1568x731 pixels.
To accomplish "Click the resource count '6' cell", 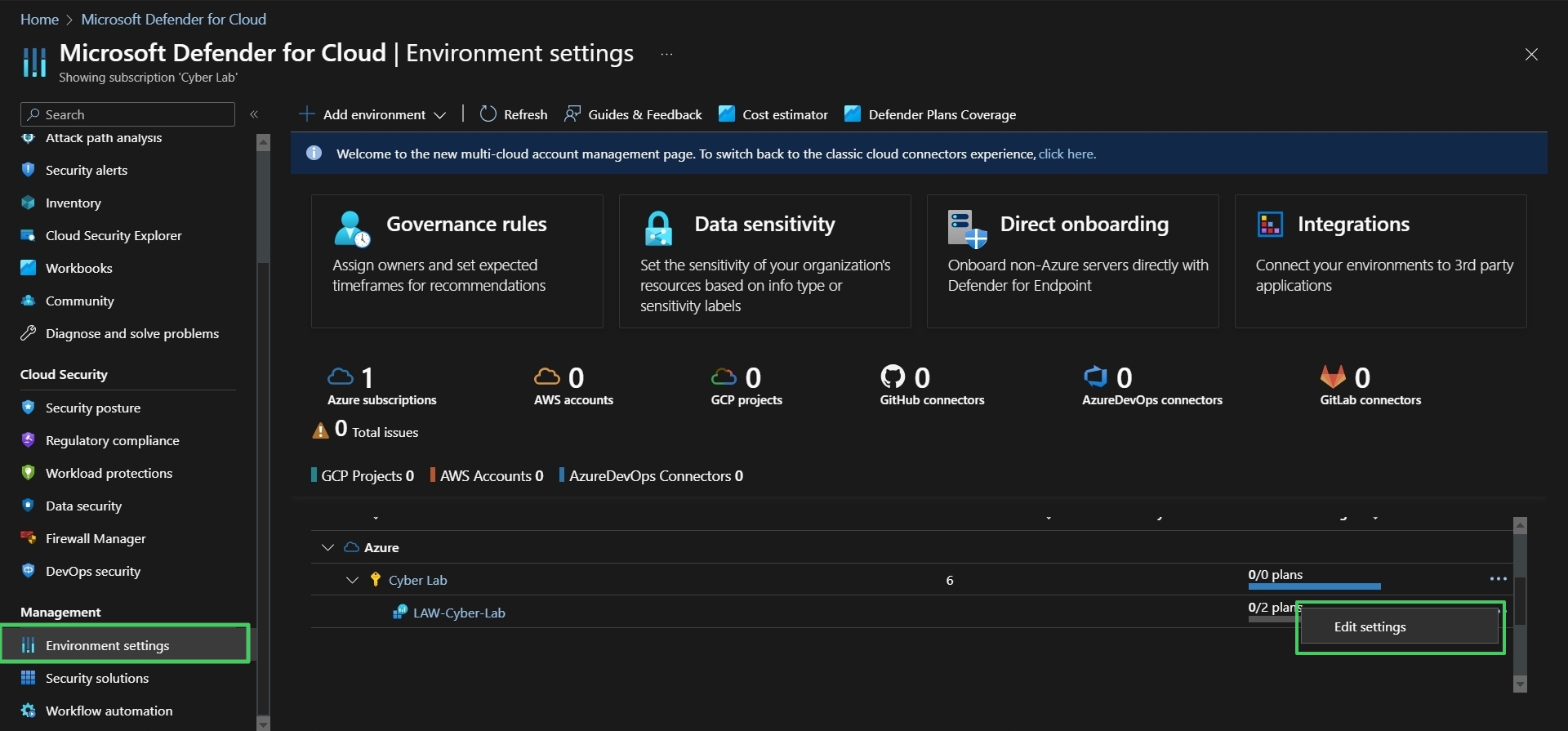I will (x=949, y=580).
